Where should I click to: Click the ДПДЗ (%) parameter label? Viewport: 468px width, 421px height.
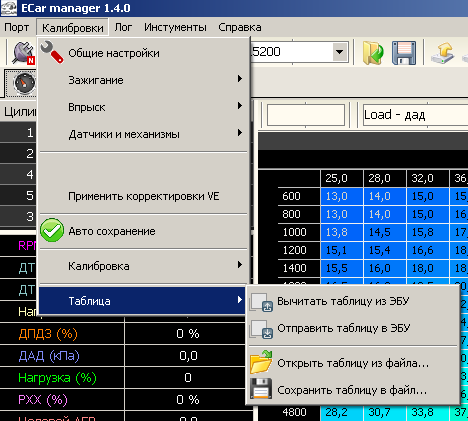coord(48,334)
